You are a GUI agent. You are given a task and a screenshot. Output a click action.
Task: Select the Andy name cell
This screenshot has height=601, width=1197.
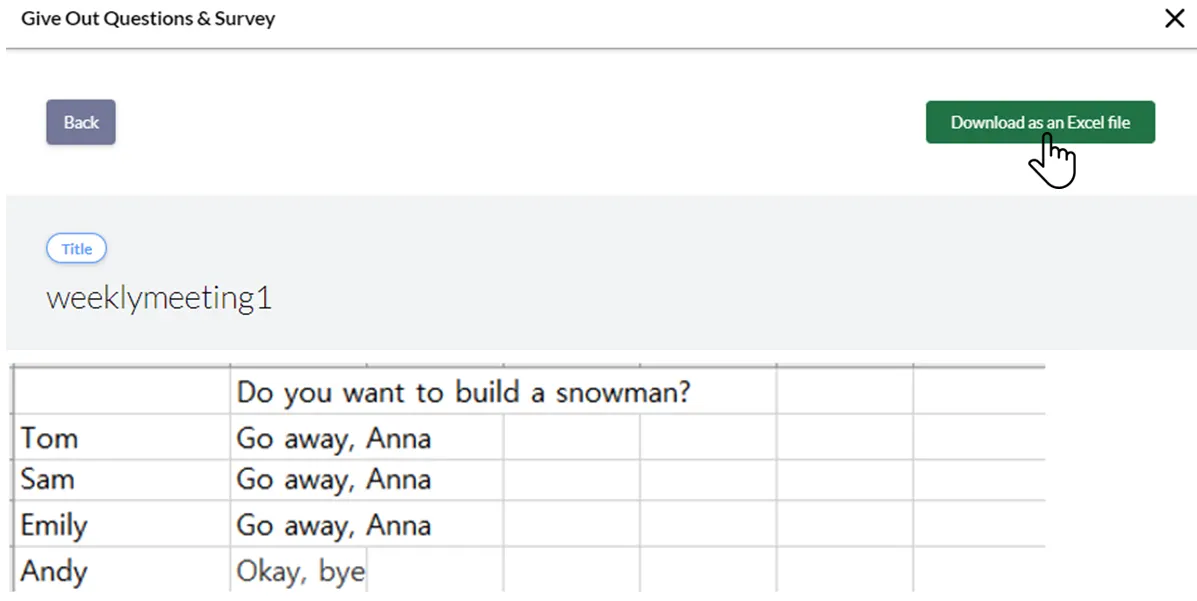click(54, 571)
